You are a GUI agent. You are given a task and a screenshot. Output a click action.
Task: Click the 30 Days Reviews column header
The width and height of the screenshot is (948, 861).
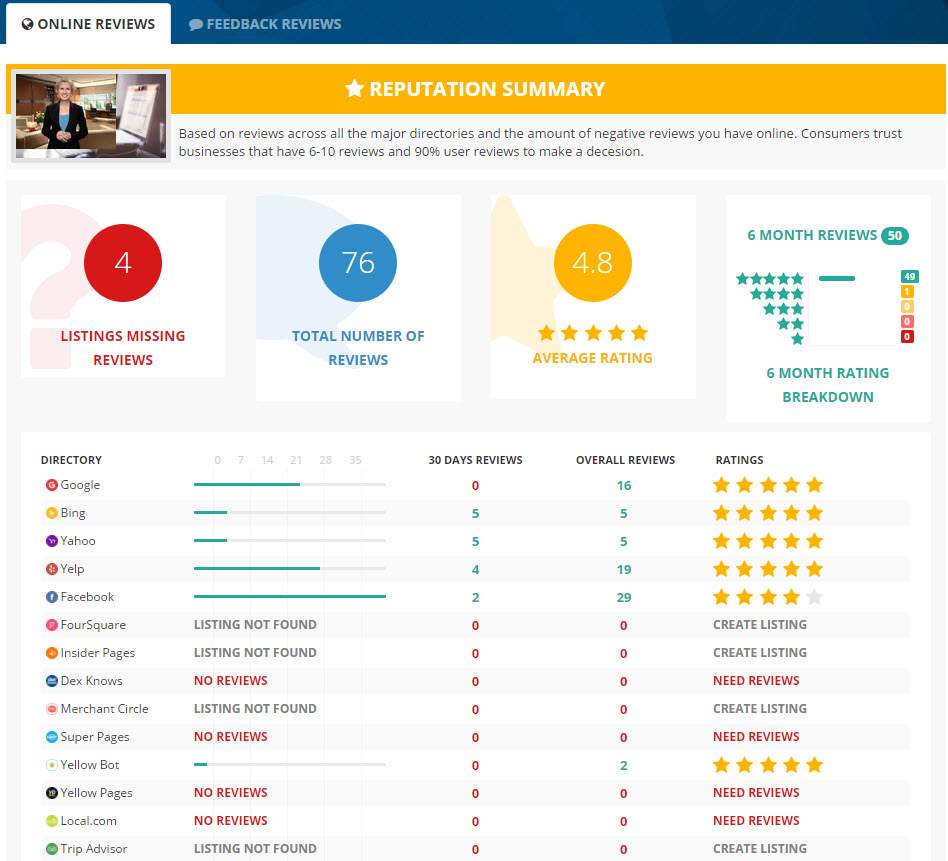pyautogui.click(x=475, y=460)
